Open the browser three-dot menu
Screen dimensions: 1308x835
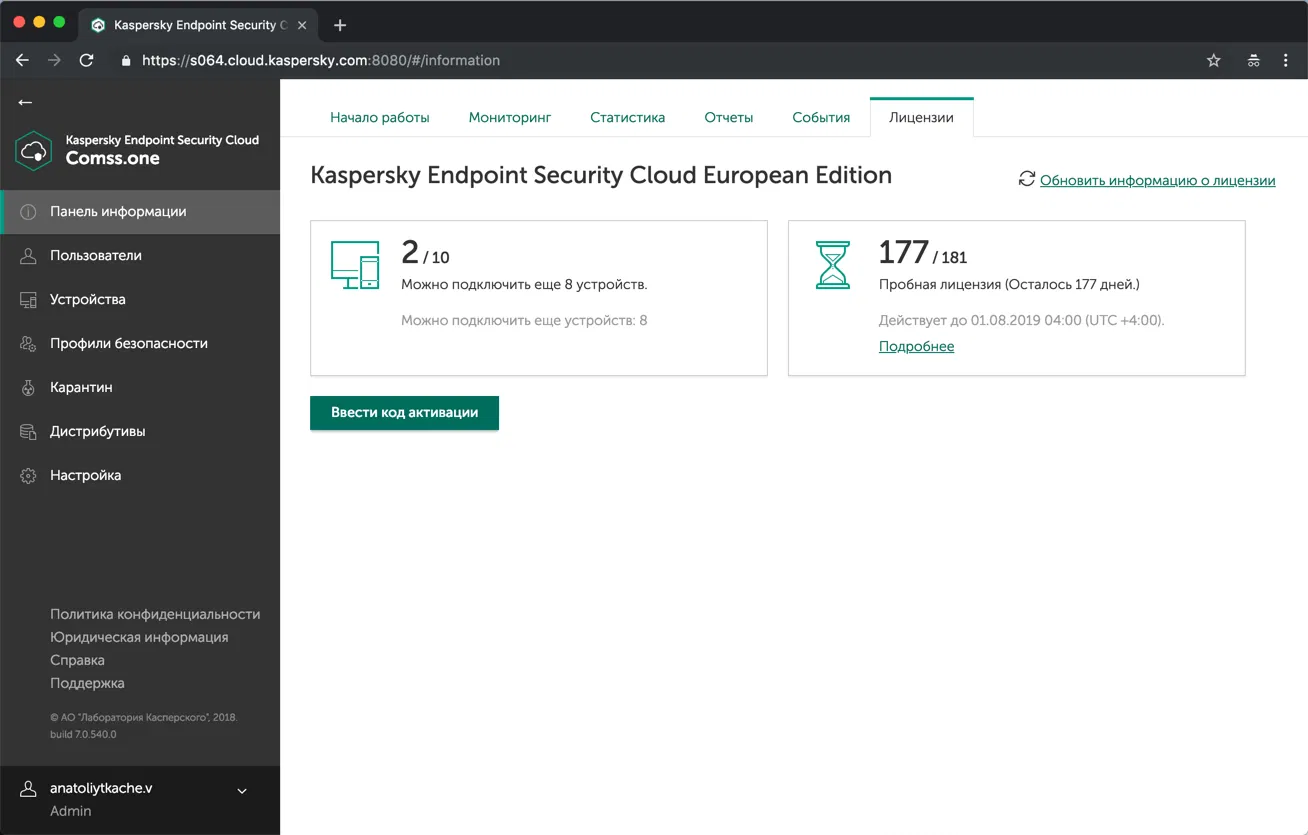1286,60
